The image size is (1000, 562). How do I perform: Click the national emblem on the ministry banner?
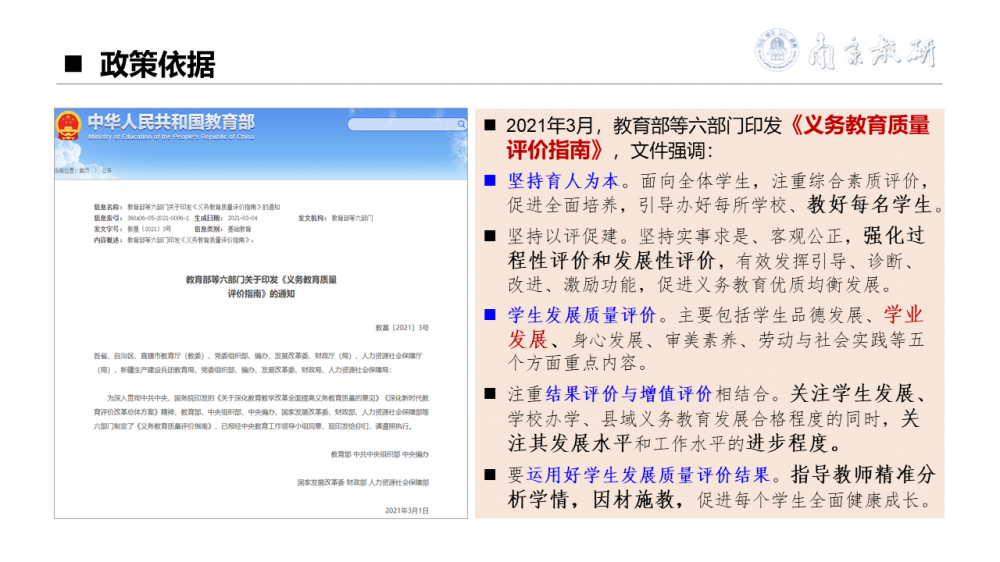[x=68, y=125]
